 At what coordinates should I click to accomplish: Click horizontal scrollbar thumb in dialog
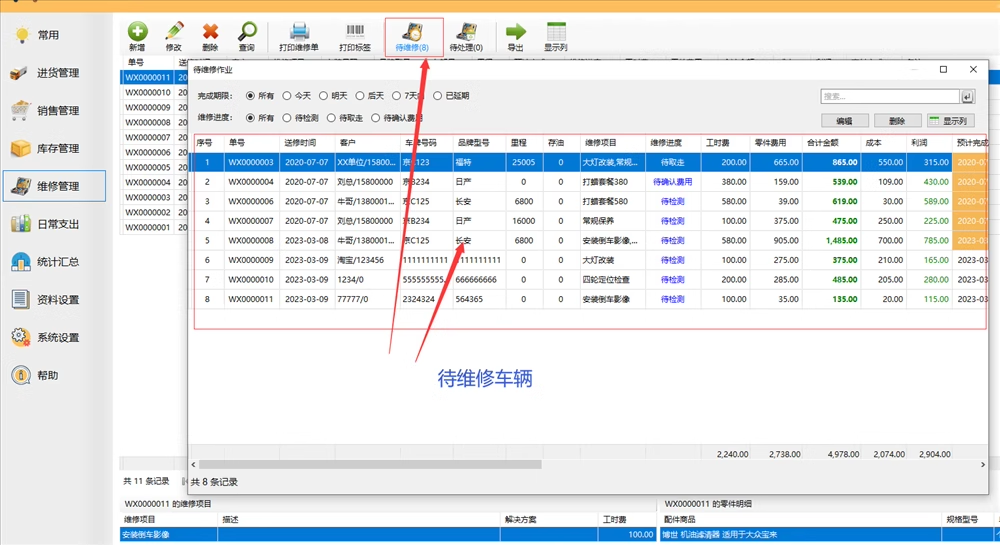tap(370, 465)
